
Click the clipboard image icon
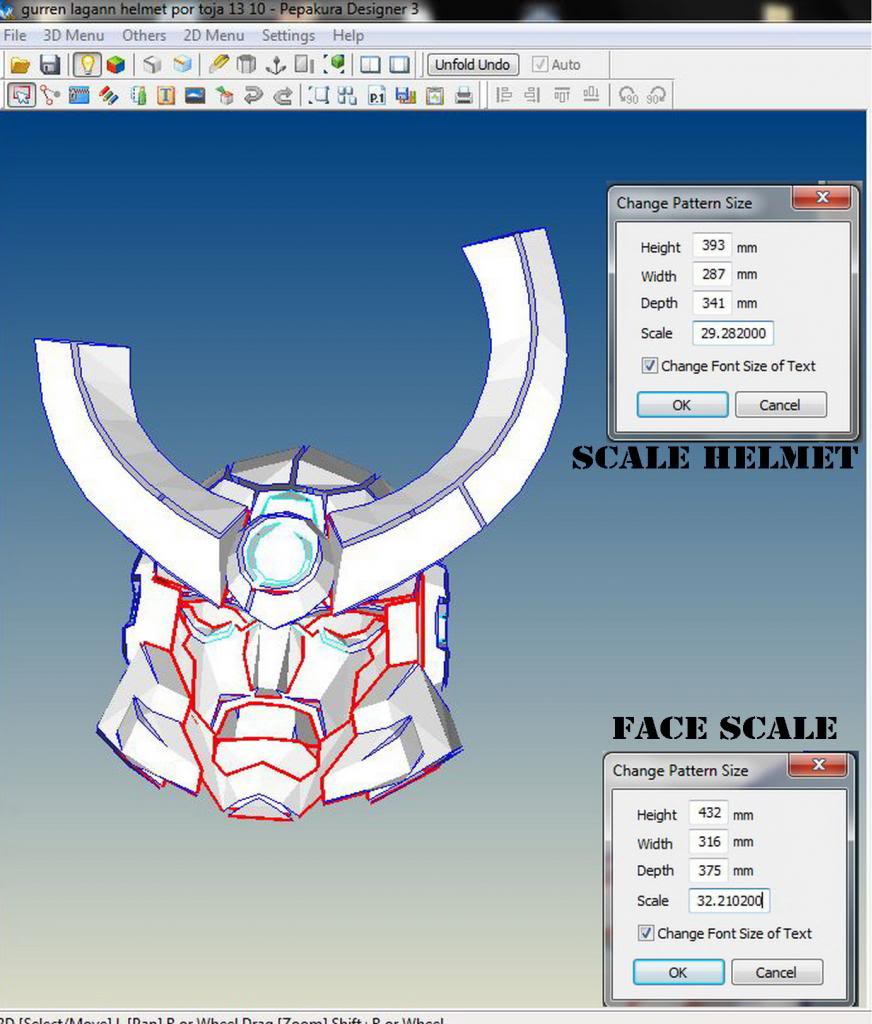click(x=434, y=96)
